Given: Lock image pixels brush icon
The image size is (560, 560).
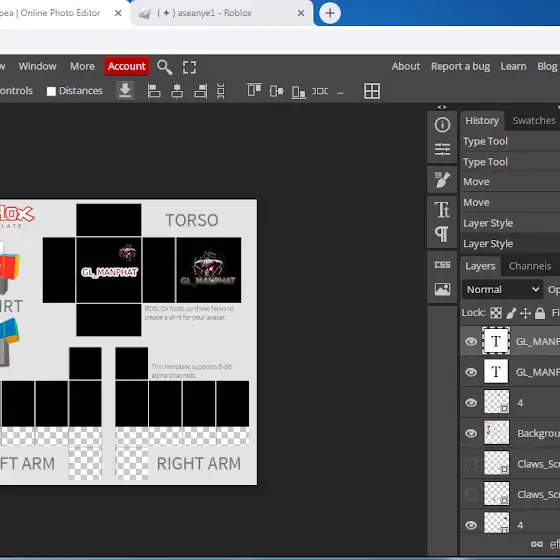Looking at the screenshot, I should [511, 313].
